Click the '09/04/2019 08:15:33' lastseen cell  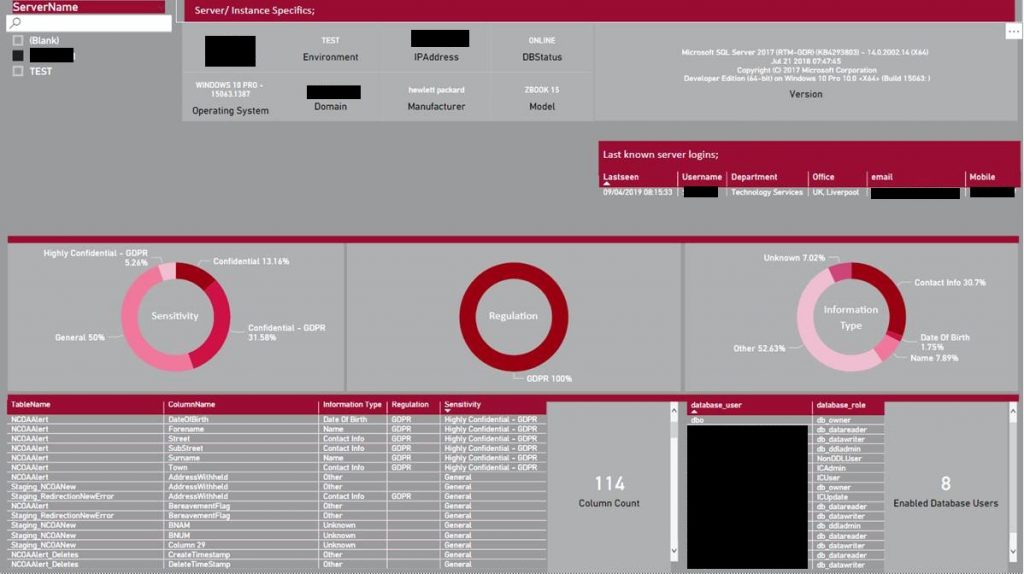click(x=637, y=193)
